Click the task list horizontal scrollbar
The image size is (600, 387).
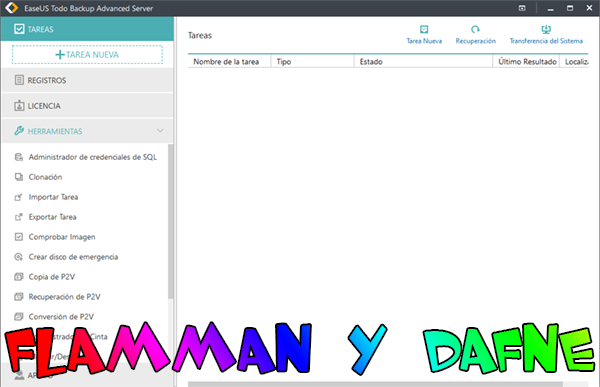coord(375,384)
